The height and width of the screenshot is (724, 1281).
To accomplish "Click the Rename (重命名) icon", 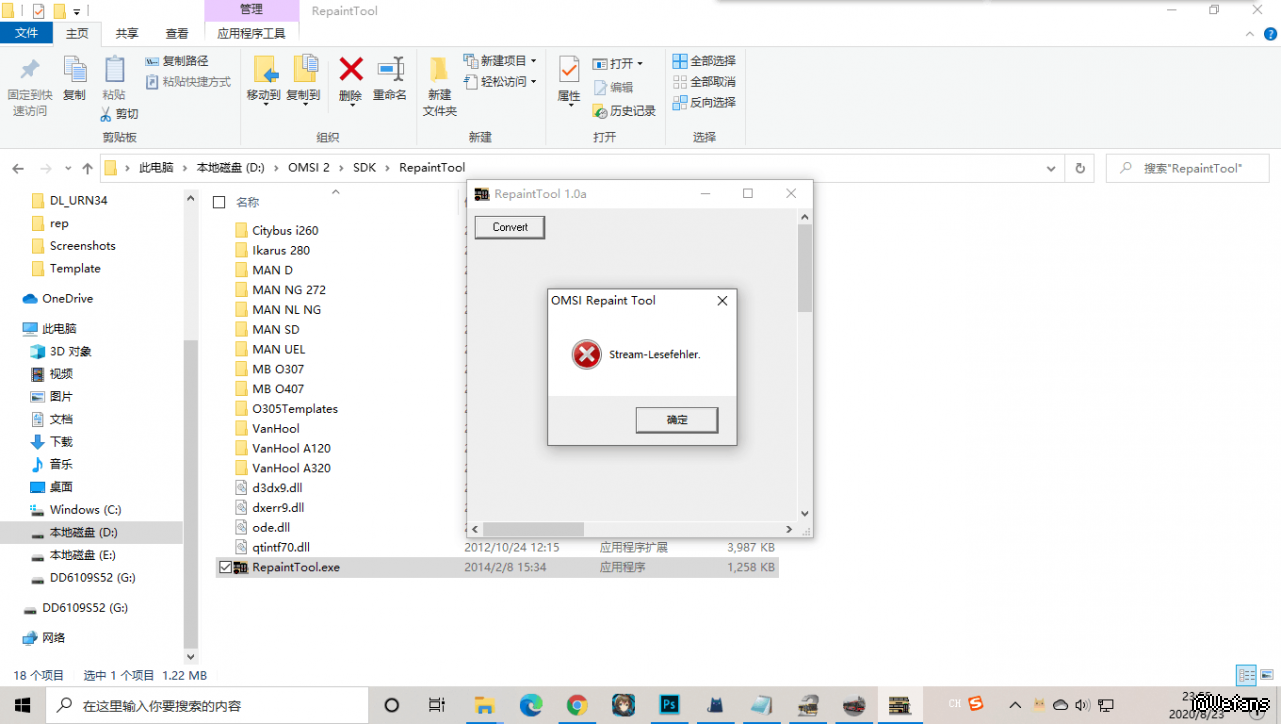I will (x=390, y=69).
